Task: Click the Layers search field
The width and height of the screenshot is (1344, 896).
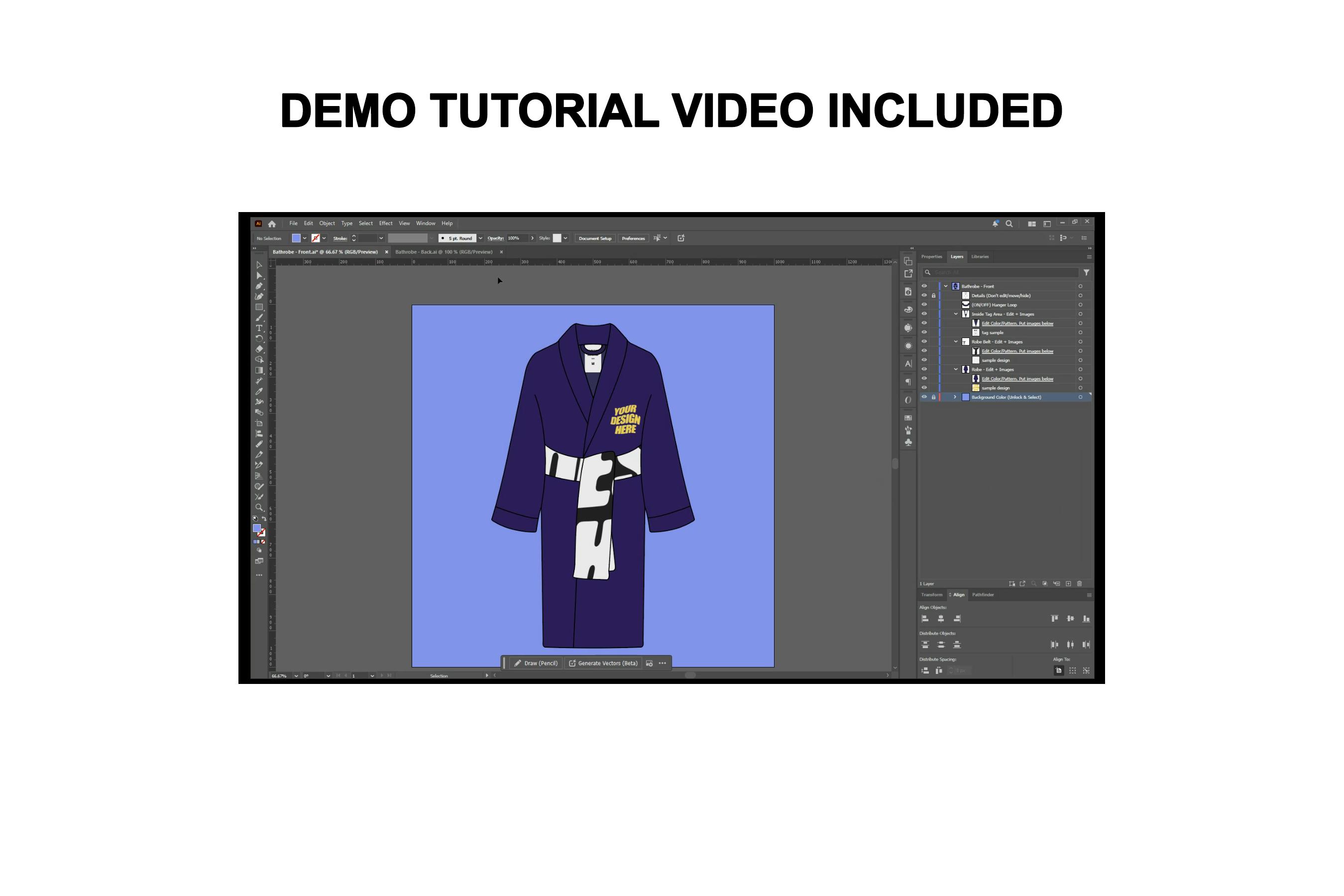Action: click(1000, 273)
